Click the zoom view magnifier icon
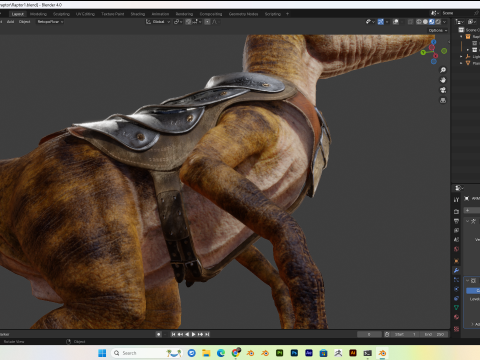 point(443,70)
